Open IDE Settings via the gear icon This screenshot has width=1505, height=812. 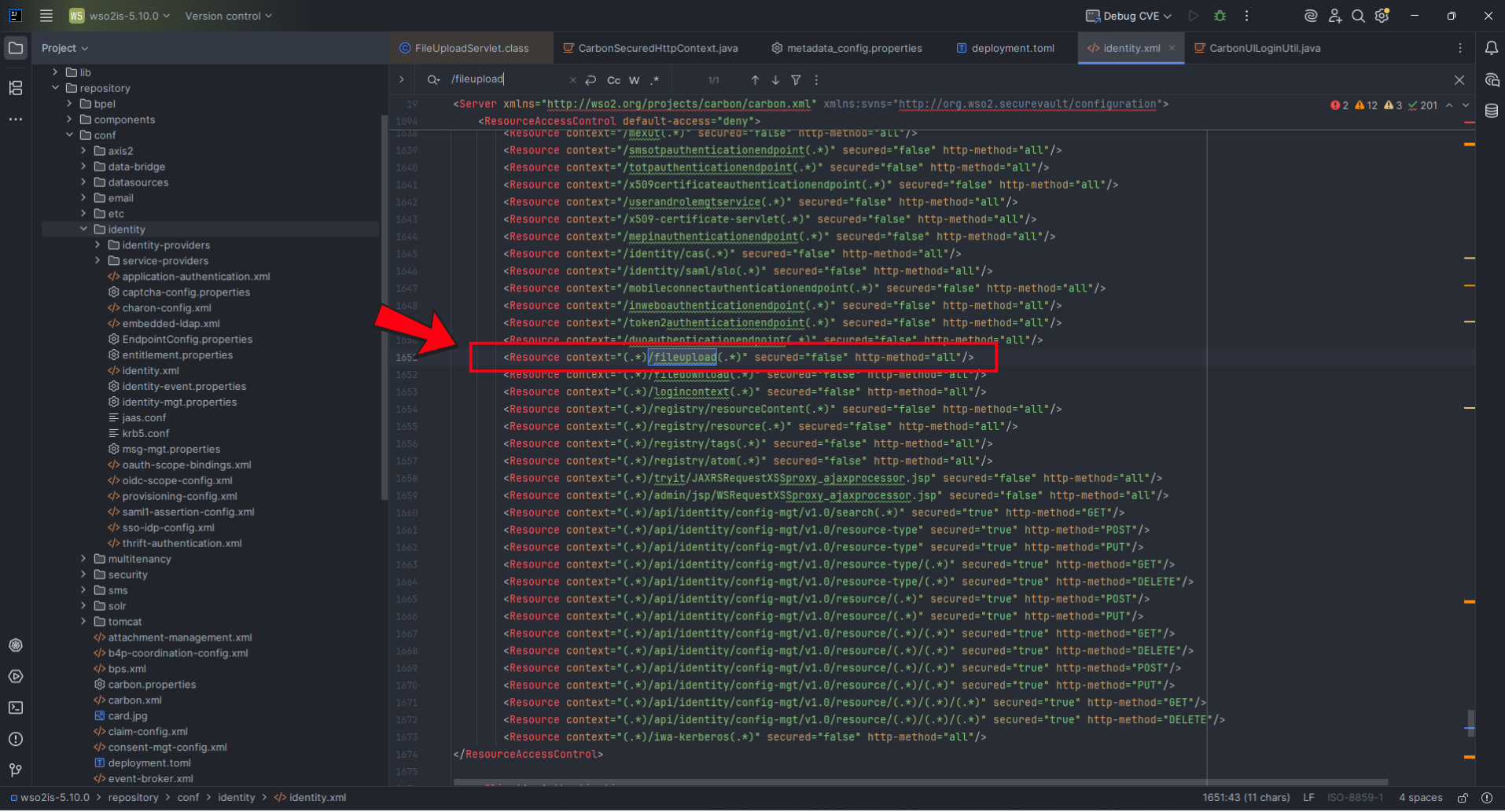click(1382, 16)
